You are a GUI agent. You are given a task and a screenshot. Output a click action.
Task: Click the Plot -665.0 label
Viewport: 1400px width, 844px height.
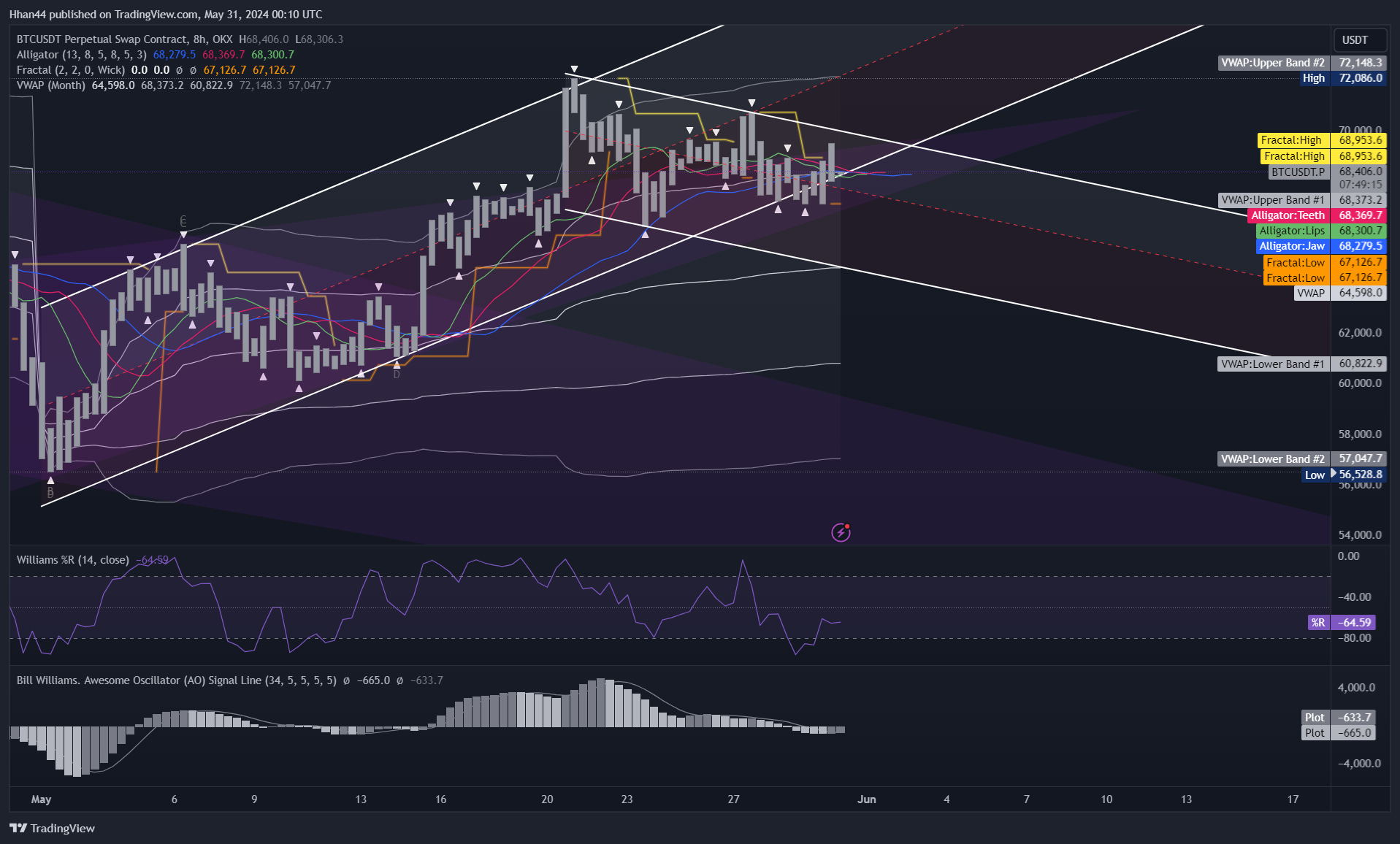[x=1338, y=733]
